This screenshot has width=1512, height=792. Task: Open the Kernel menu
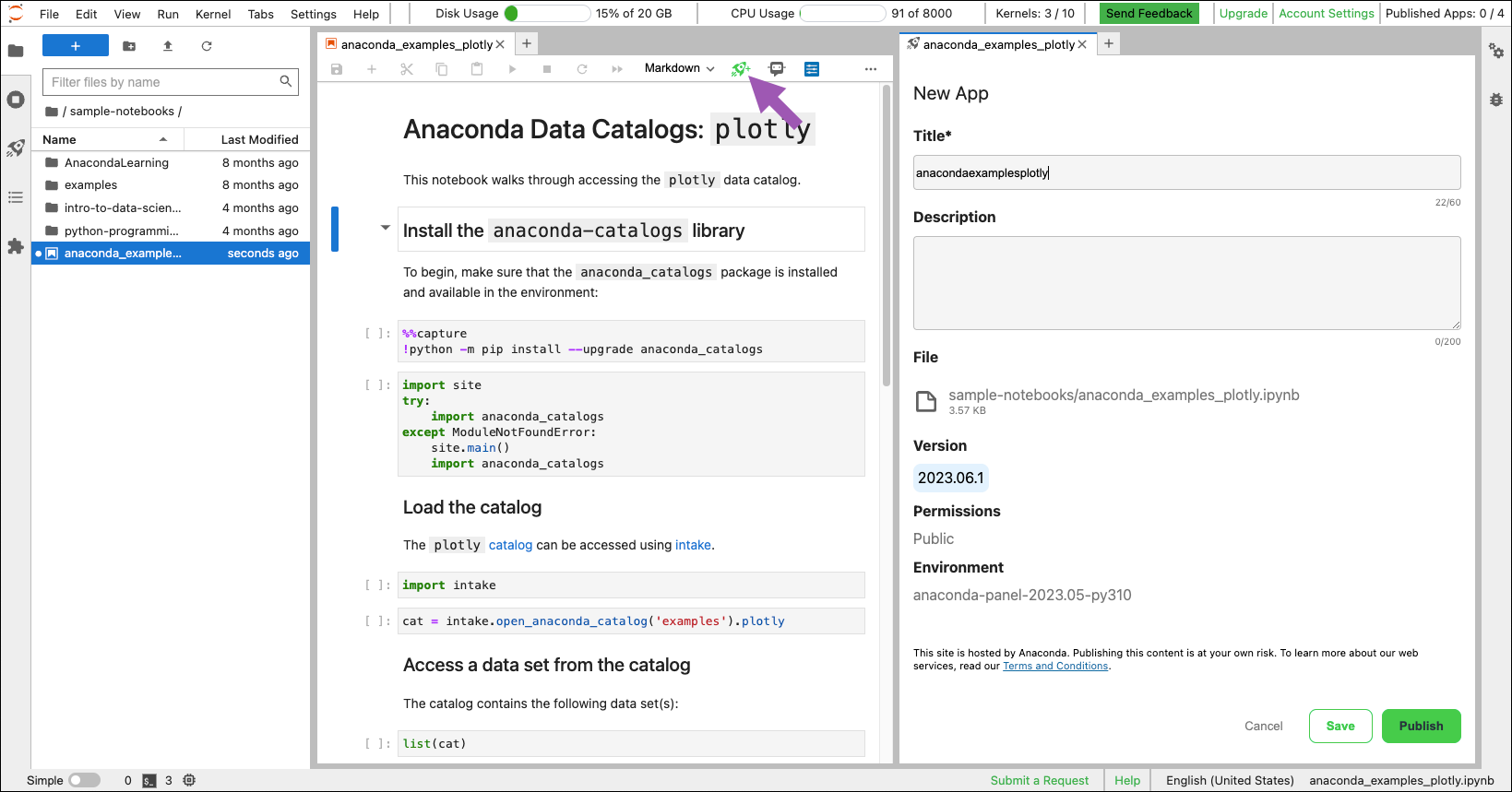pyautogui.click(x=213, y=14)
